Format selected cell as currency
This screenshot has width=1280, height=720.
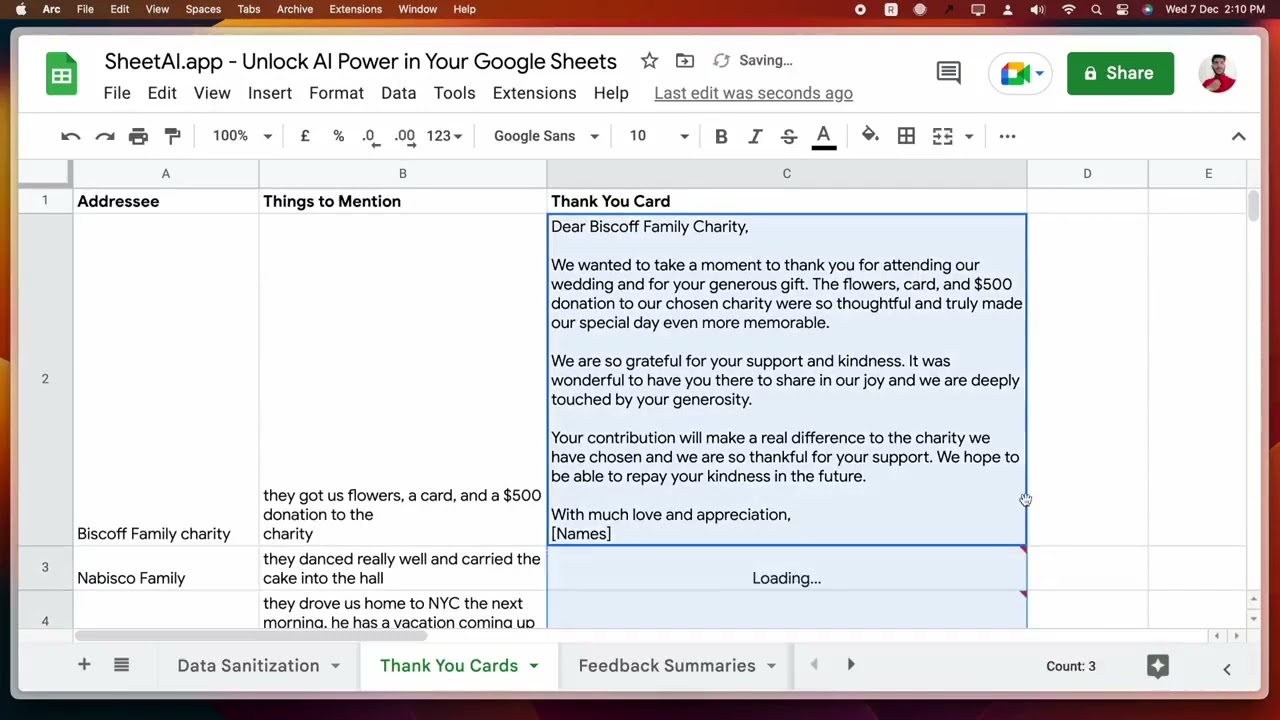(x=305, y=136)
